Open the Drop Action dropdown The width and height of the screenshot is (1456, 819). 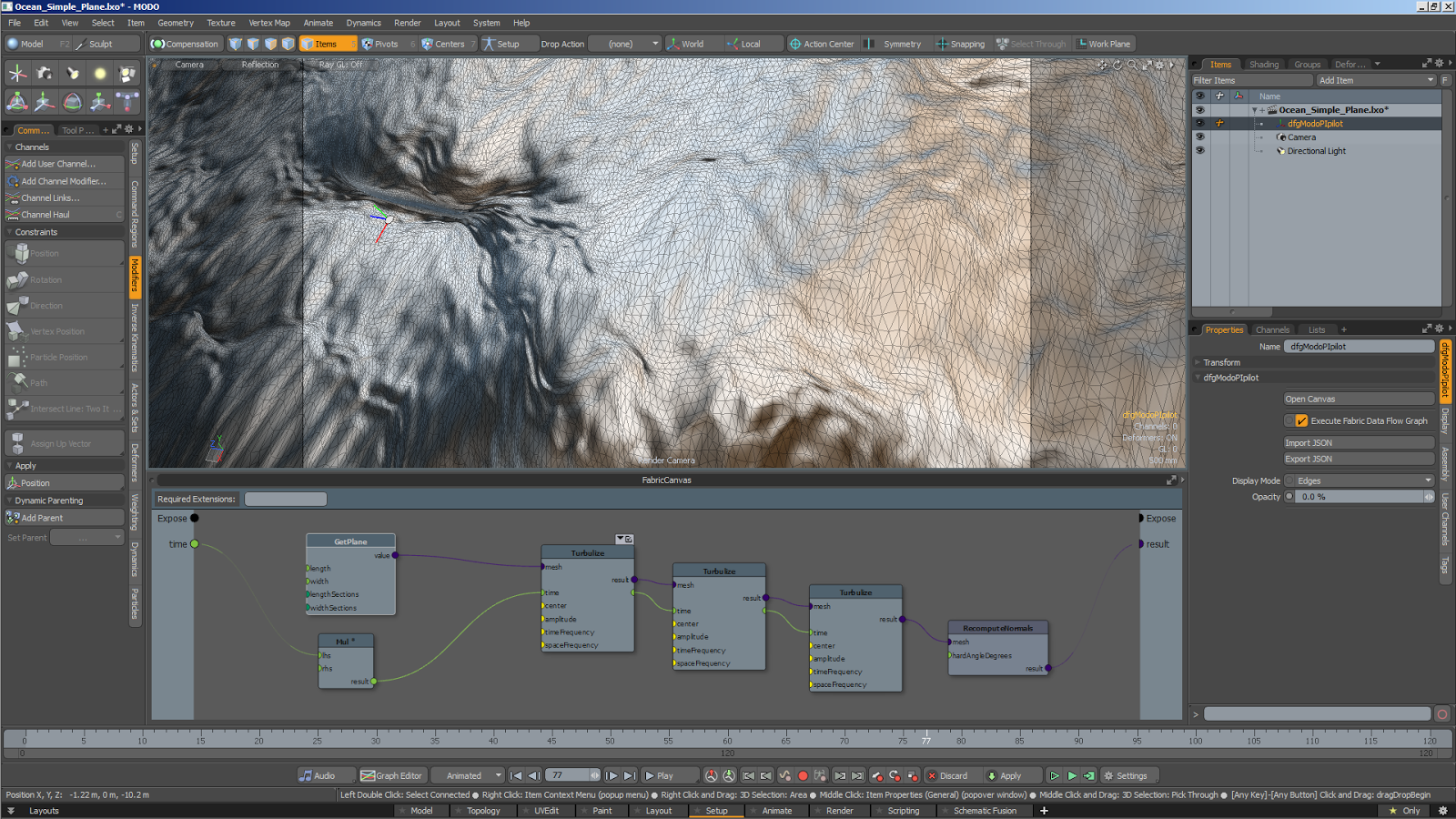tap(624, 44)
